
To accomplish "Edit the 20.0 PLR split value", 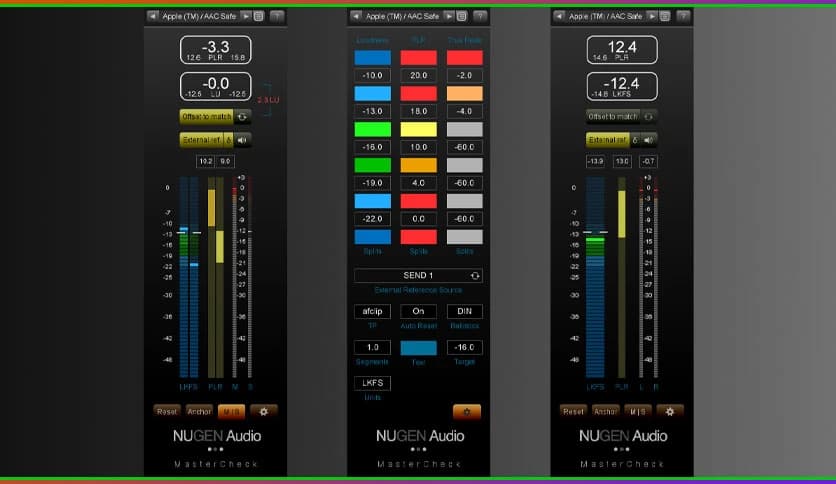I will (419, 76).
